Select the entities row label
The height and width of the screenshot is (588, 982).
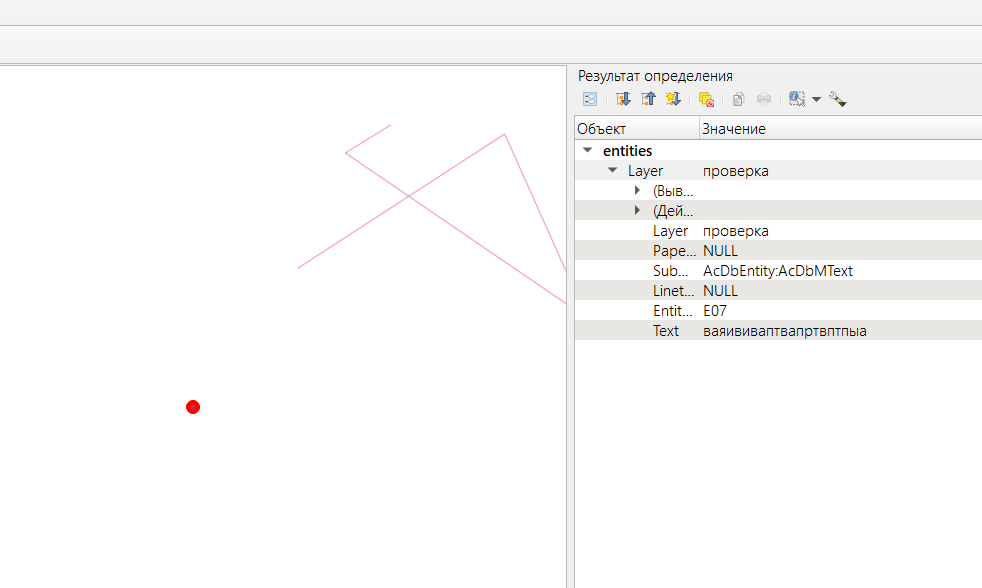click(628, 151)
